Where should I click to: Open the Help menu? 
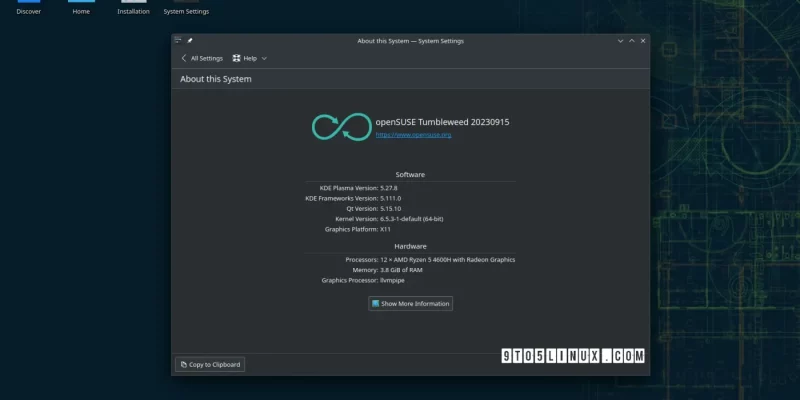point(249,58)
